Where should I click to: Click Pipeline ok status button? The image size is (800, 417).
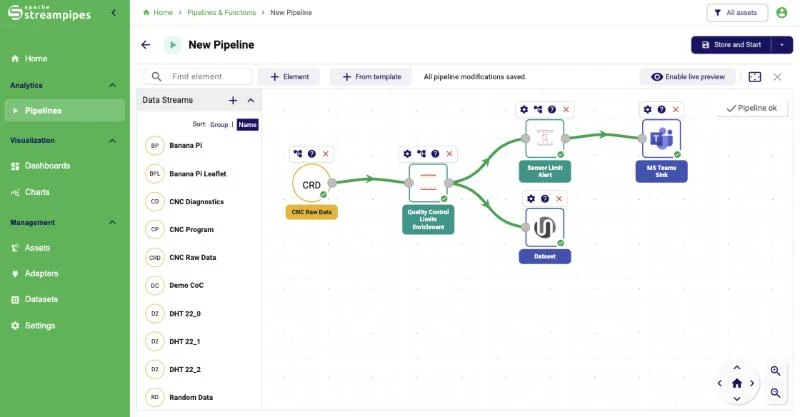pyautogui.click(x=752, y=108)
